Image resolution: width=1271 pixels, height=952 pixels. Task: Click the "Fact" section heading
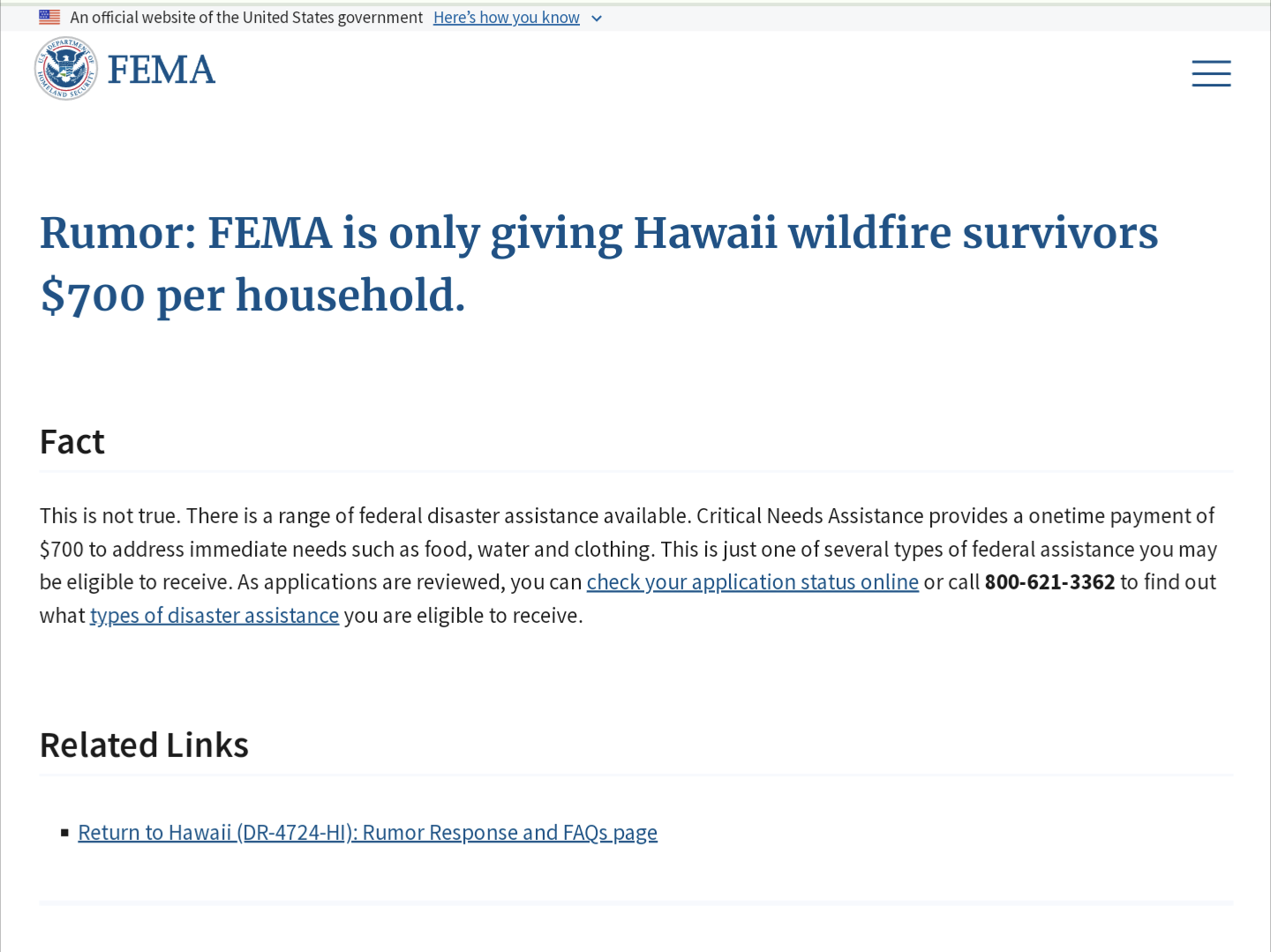pyautogui.click(x=72, y=442)
